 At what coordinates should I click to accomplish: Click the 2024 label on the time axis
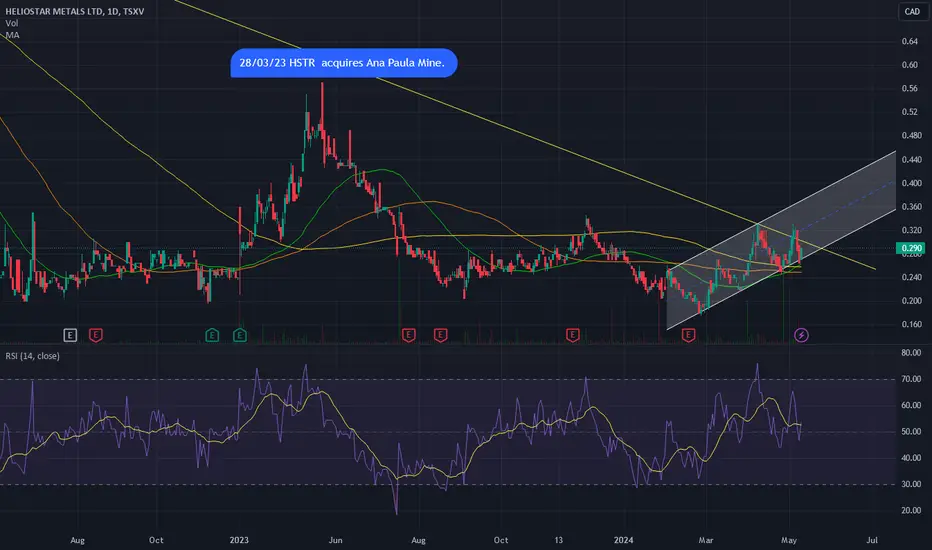pyautogui.click(x=624, y=540)
